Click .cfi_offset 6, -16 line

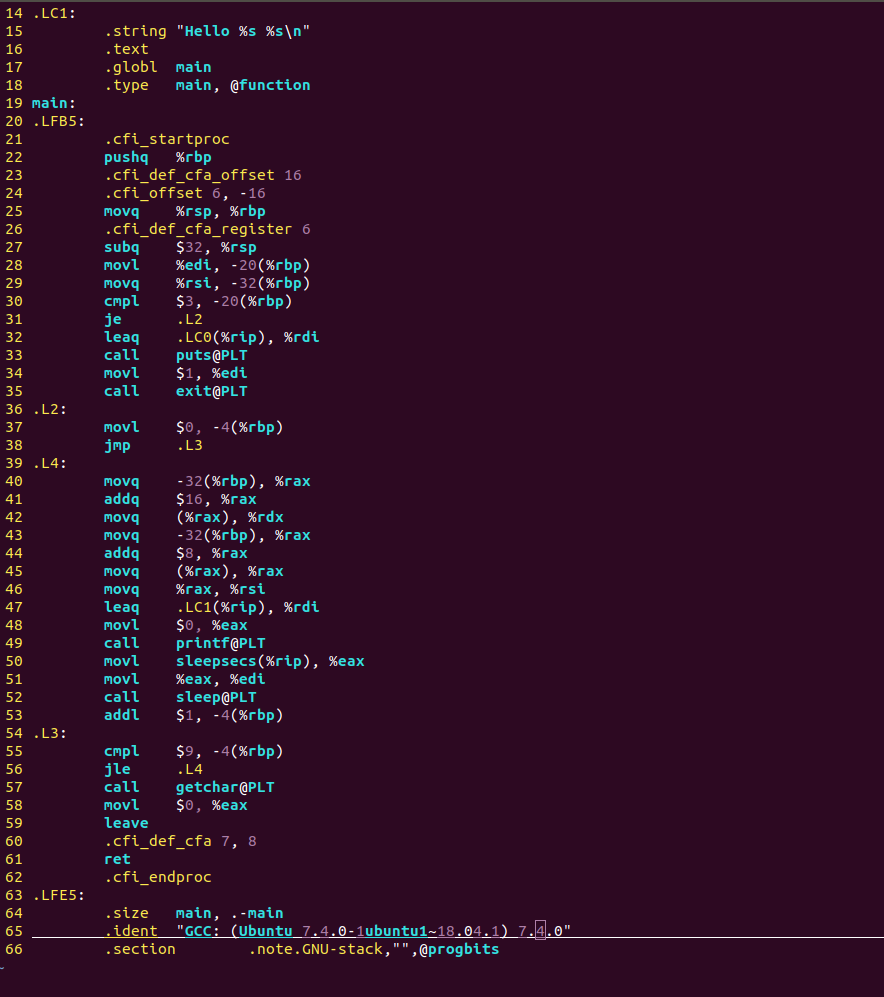click(x=185, y=193)
